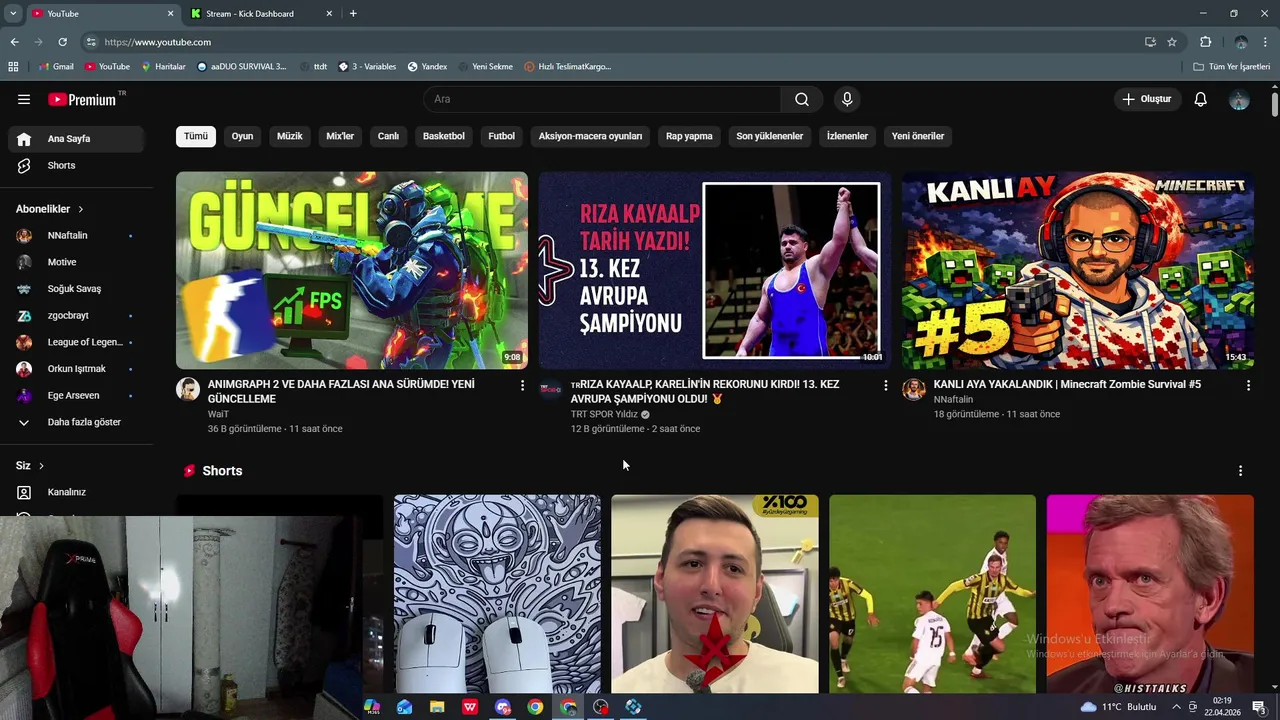The height and width of the screenshot is (720, 1280).
Task: Open the Motive subscription in the sidebar
Action: [x=76, y=262]
